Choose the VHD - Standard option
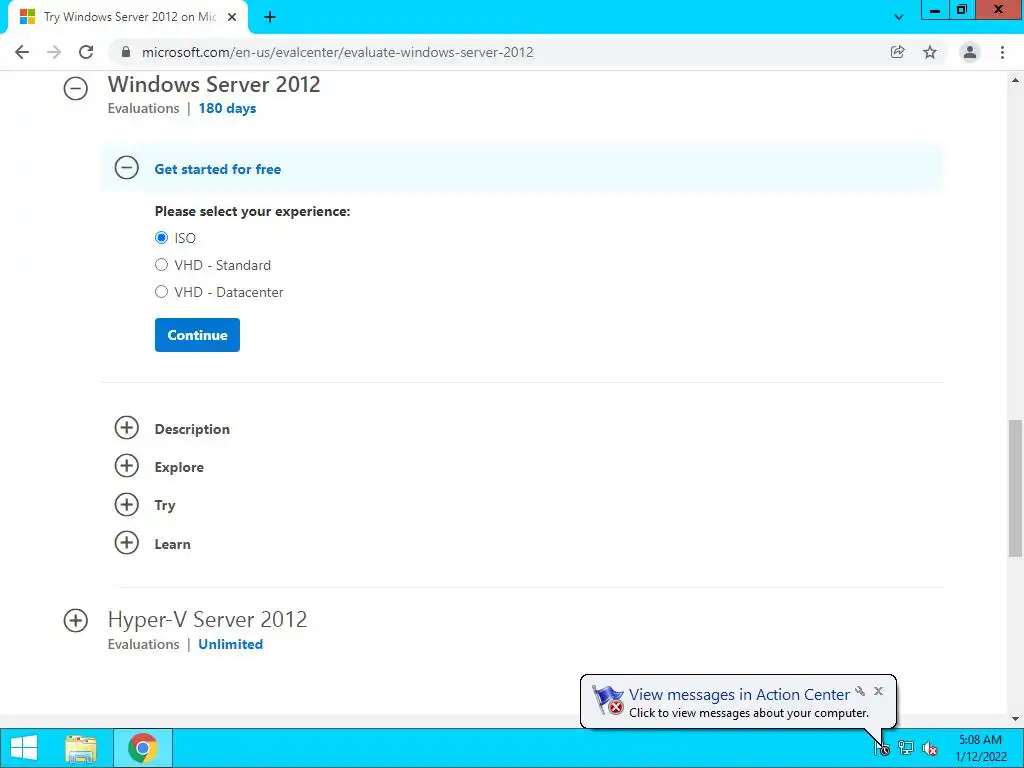This screenshot has height=768, width=1024. (x=161, y=265)
